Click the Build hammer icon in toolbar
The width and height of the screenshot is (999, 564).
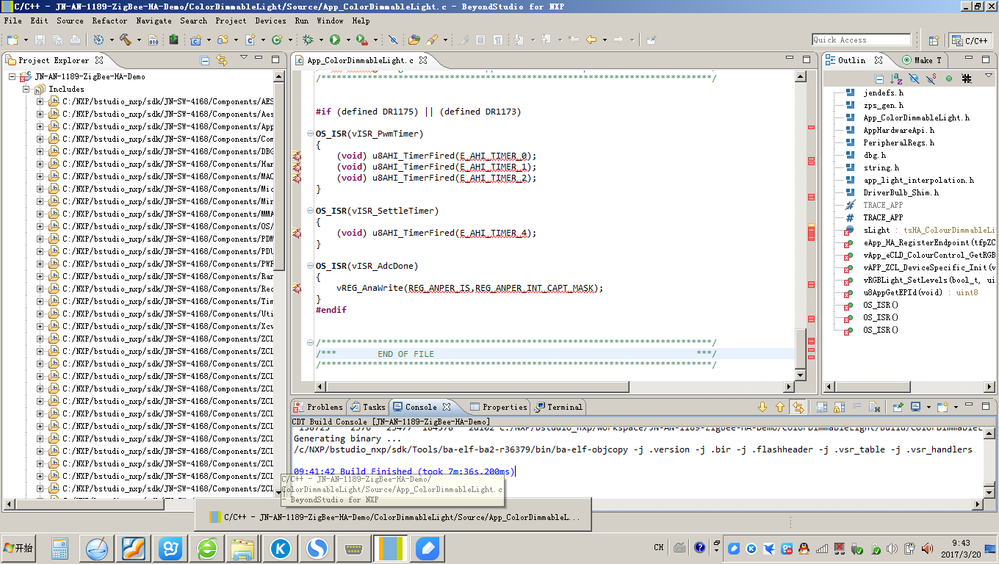(x=126, y=40)
